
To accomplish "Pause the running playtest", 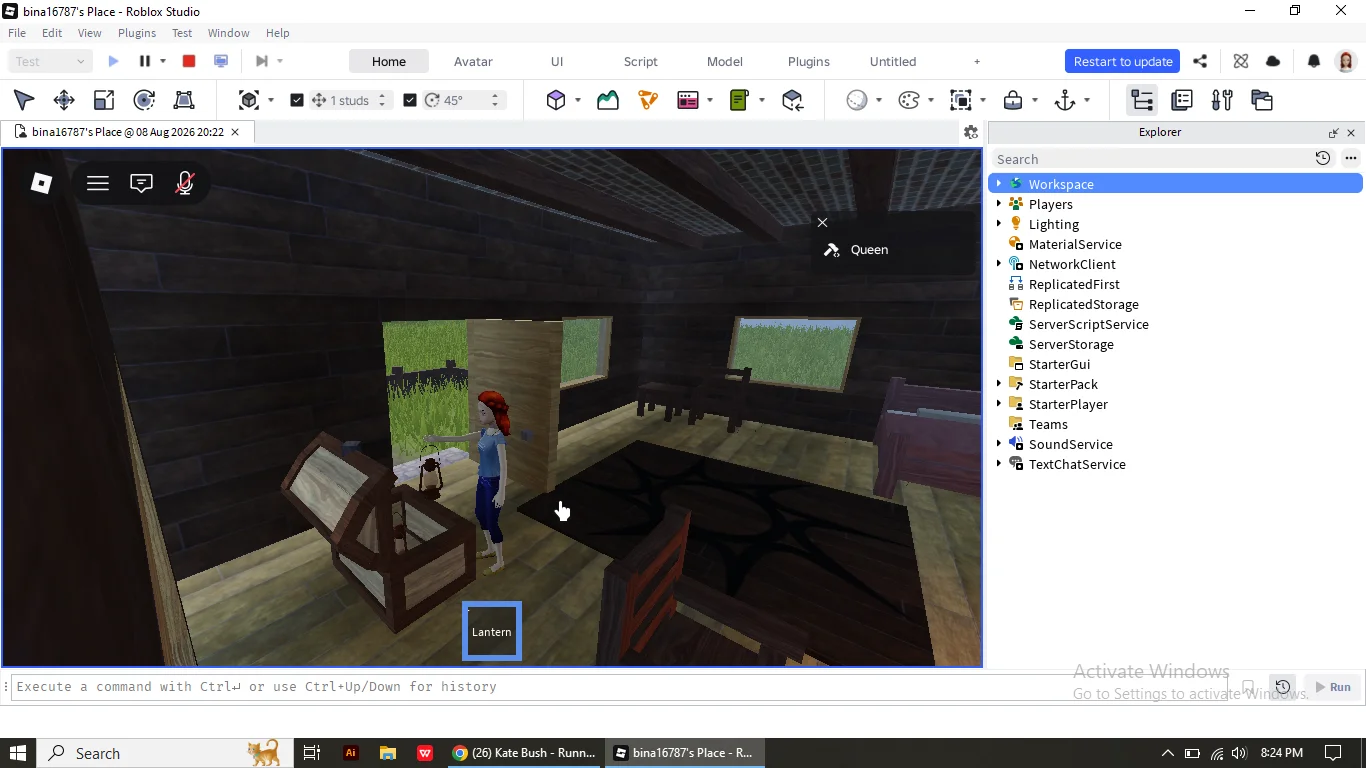I will point(145,61).
